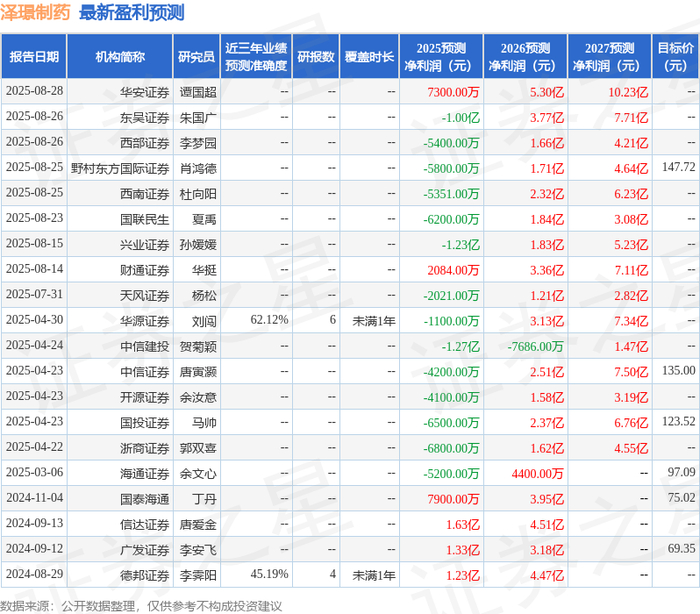Click researcher 余汝意
Image resolution: width=700 pixels, height=614 pixels.
198,397
